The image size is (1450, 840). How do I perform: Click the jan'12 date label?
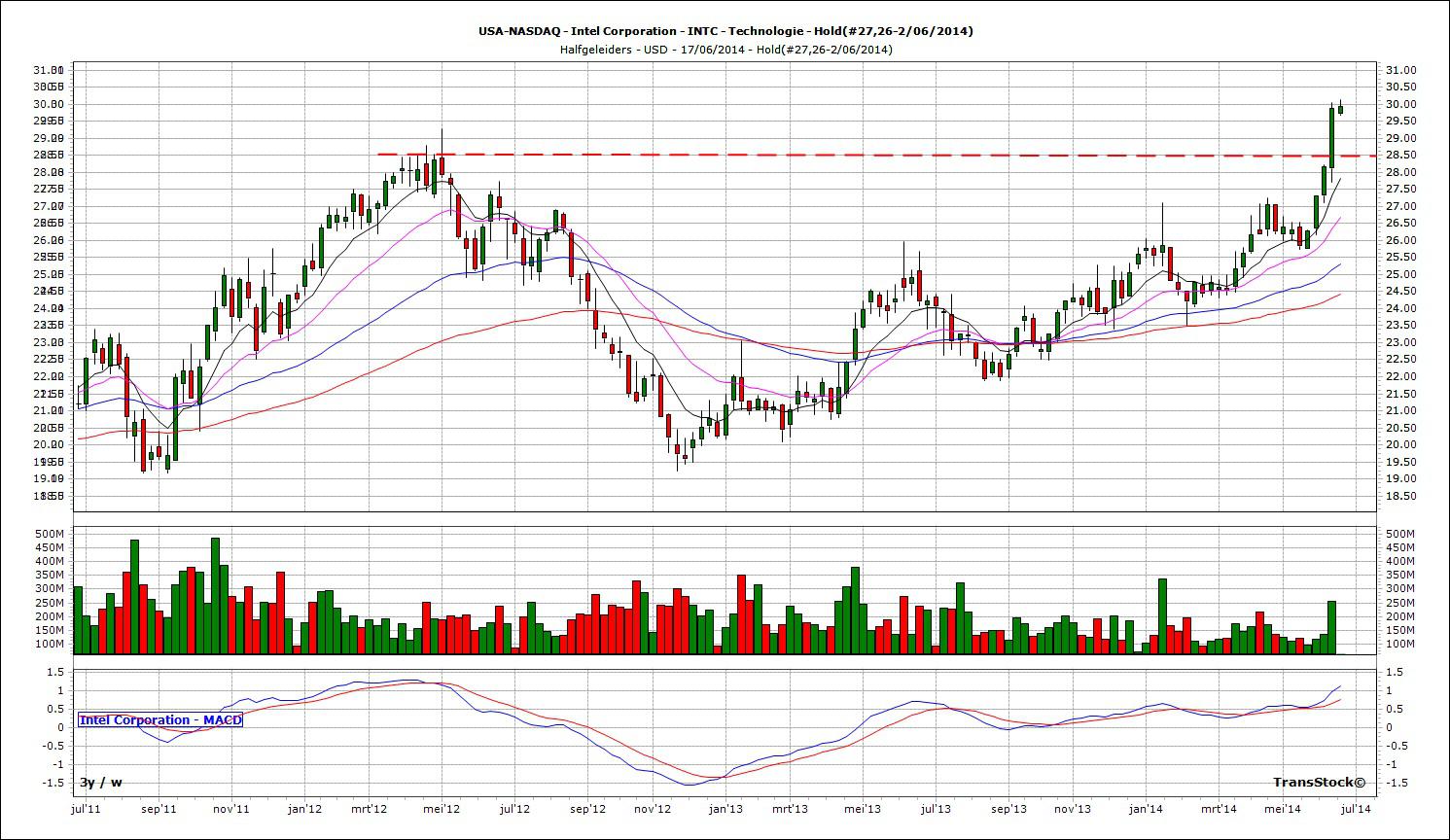point(305,809)
